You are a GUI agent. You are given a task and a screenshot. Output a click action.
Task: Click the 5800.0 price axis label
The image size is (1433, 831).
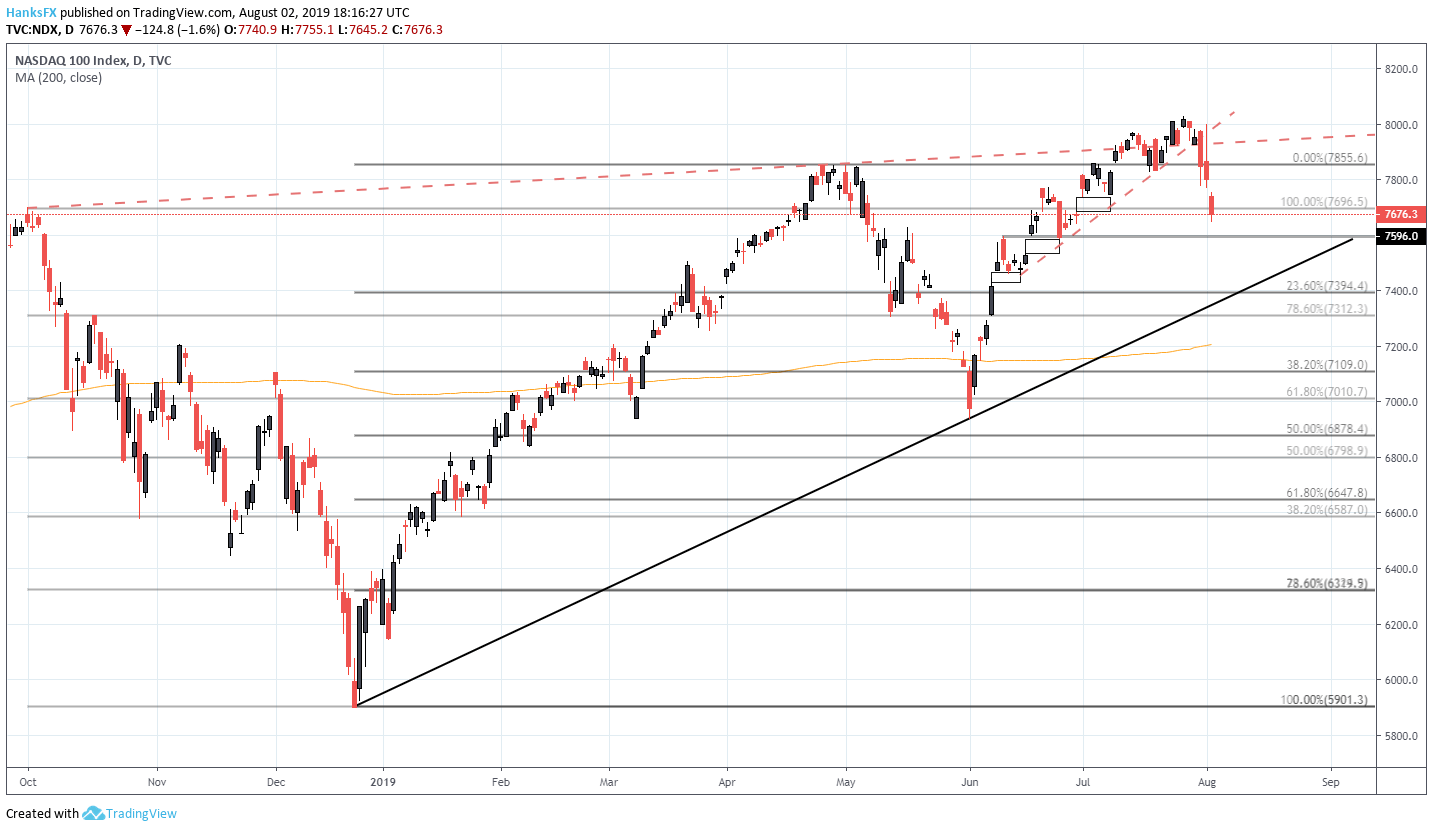[x=1402, y=736]
